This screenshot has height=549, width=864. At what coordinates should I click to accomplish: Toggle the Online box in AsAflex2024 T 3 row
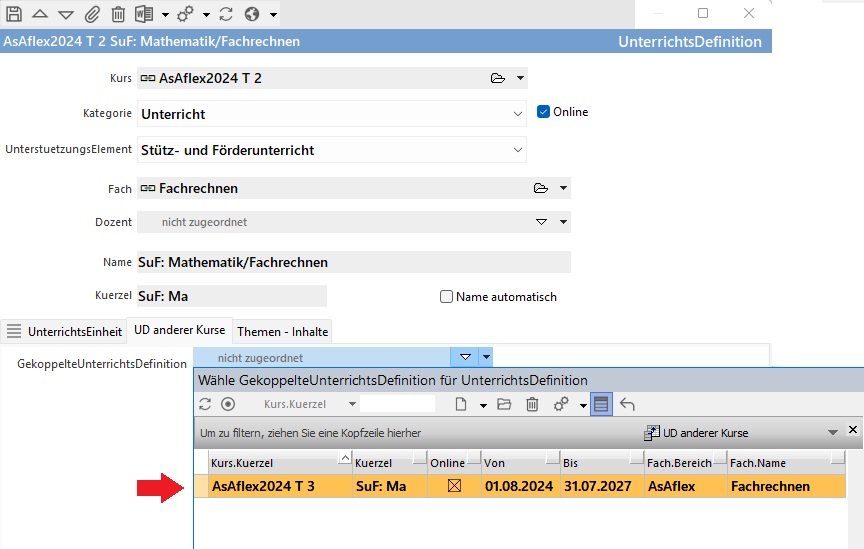[x=455, y=487]
